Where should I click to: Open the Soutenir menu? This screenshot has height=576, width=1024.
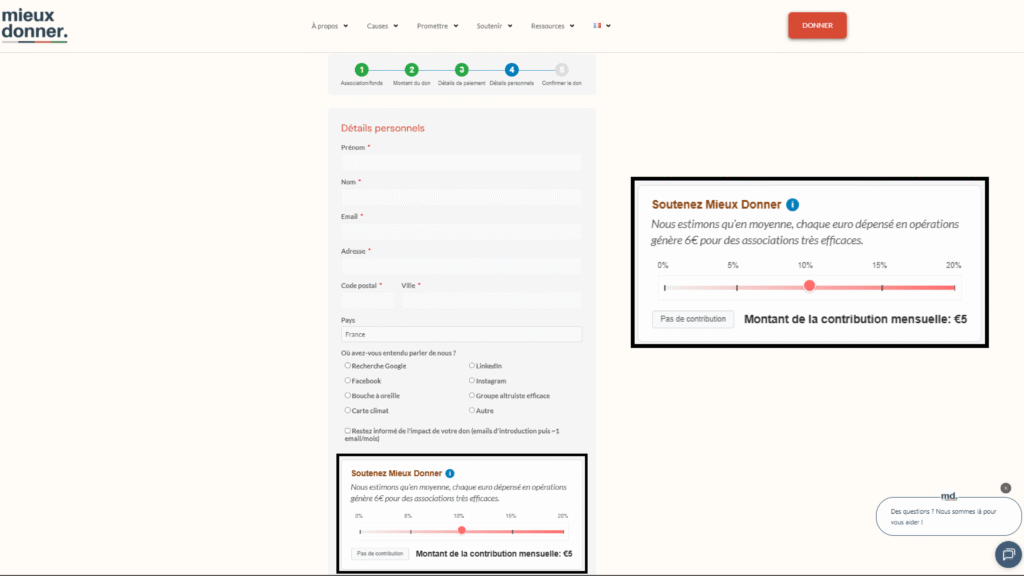[494, 26]
